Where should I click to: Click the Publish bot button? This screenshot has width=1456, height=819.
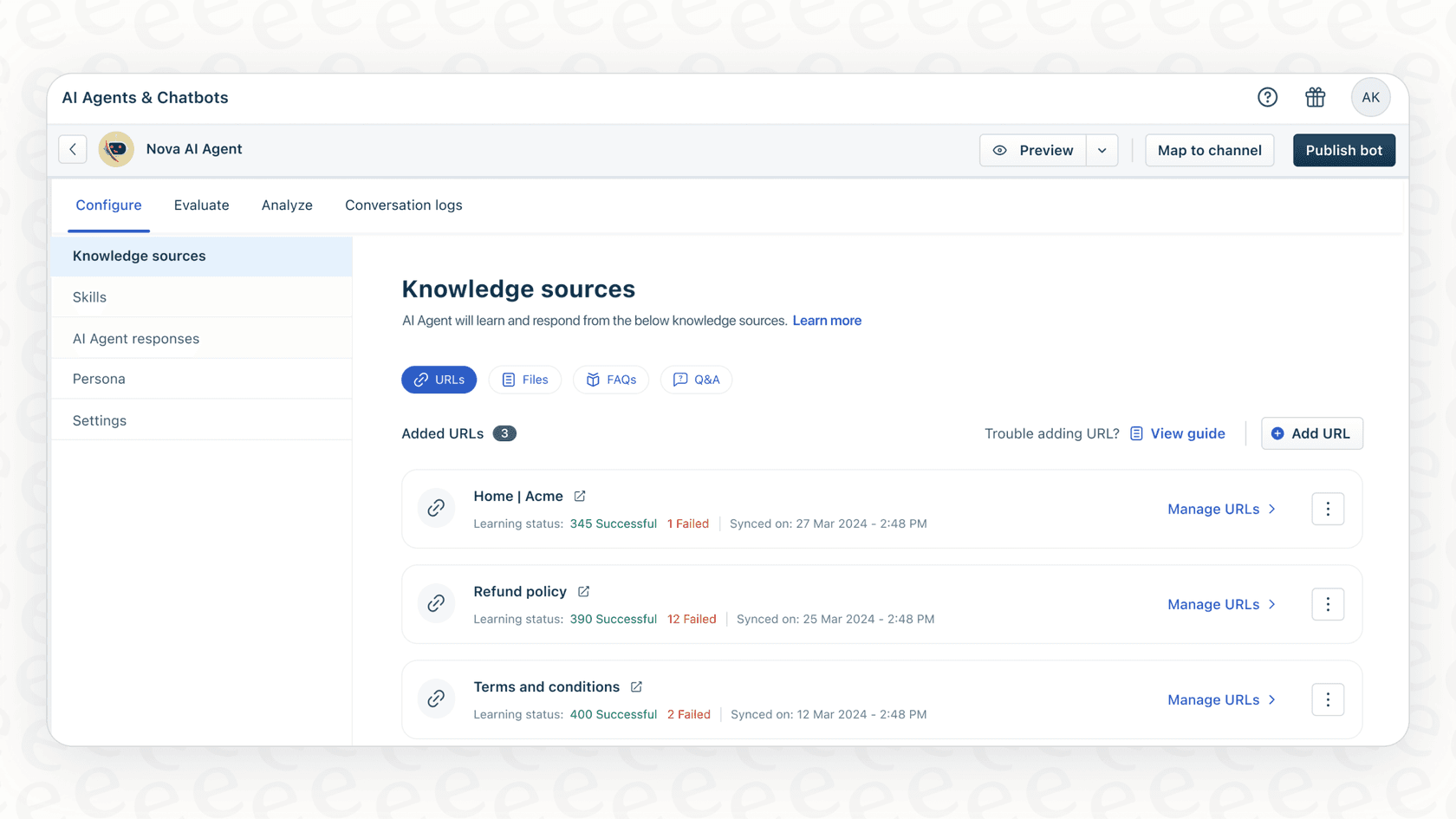pyautogui.click(x=1344, y=150)
